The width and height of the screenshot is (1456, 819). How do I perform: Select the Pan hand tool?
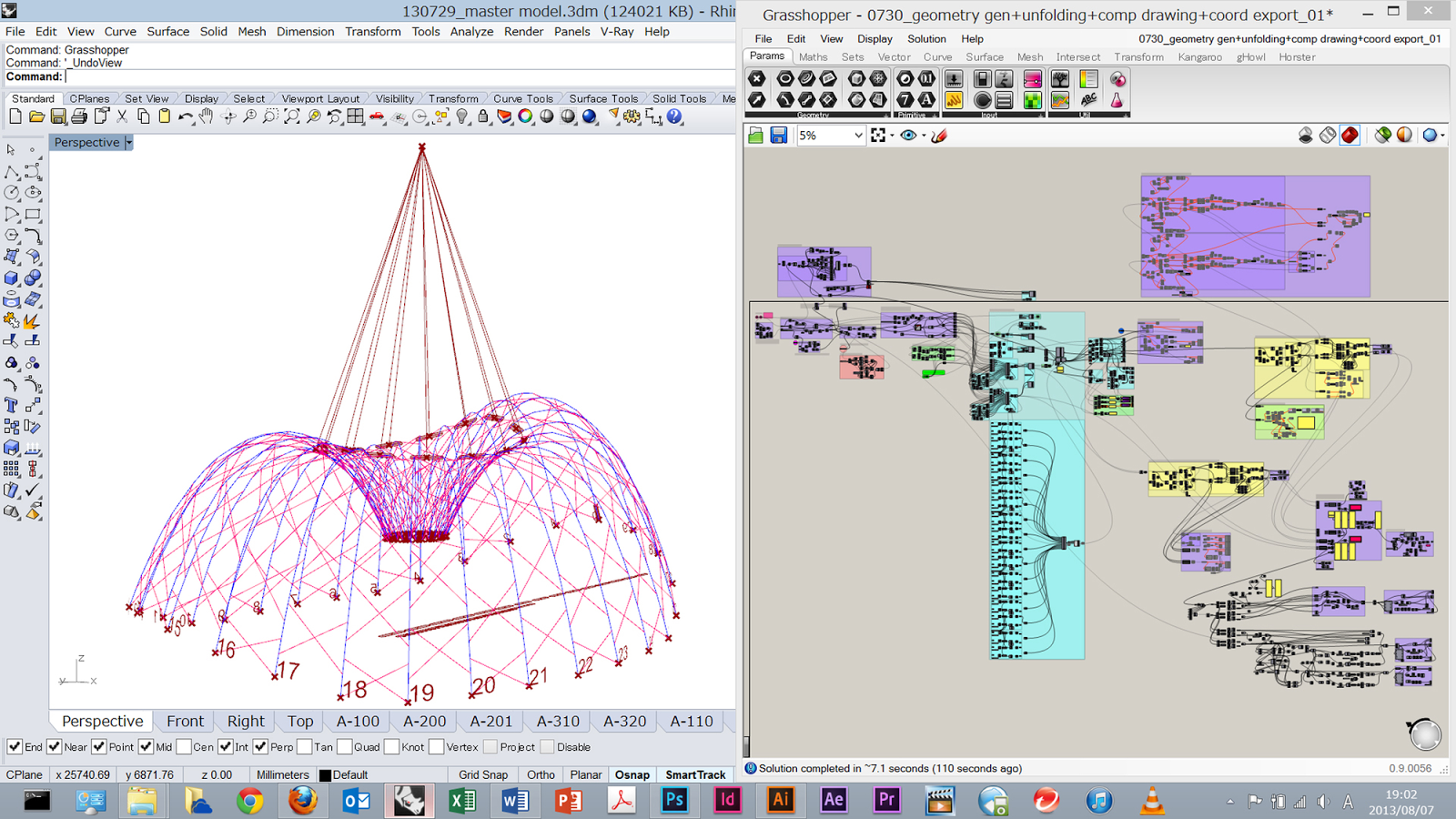(207, 116)
